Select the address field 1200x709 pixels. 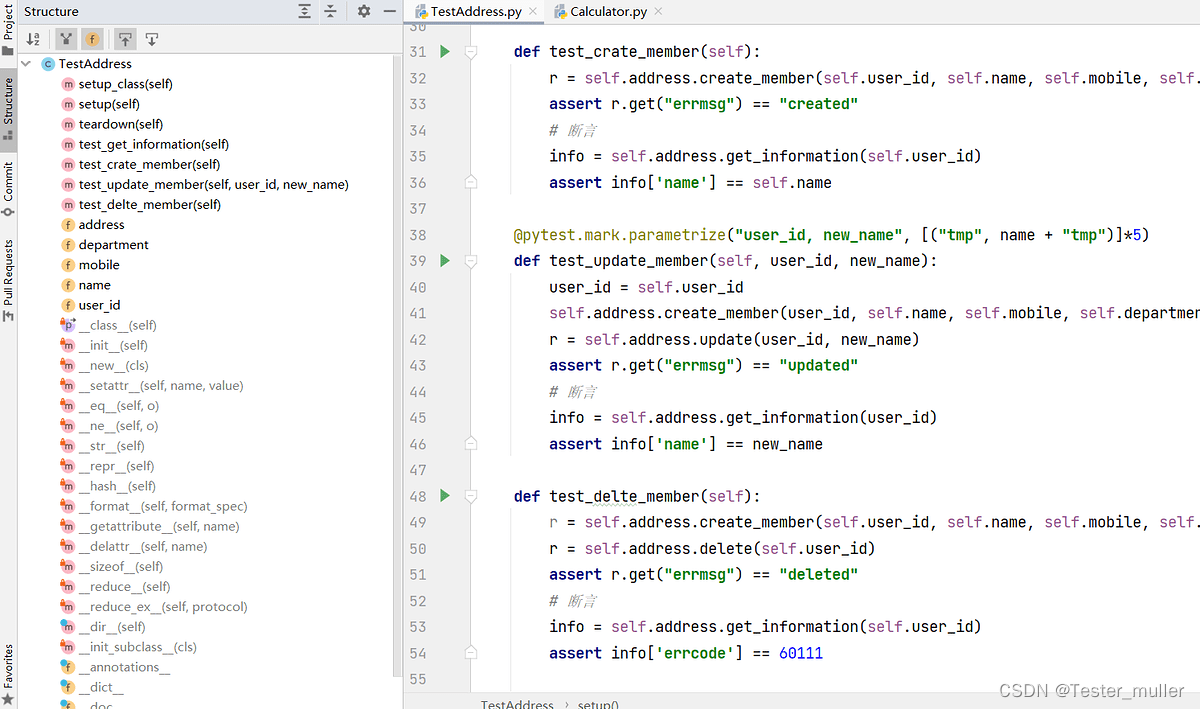(101, 224)
